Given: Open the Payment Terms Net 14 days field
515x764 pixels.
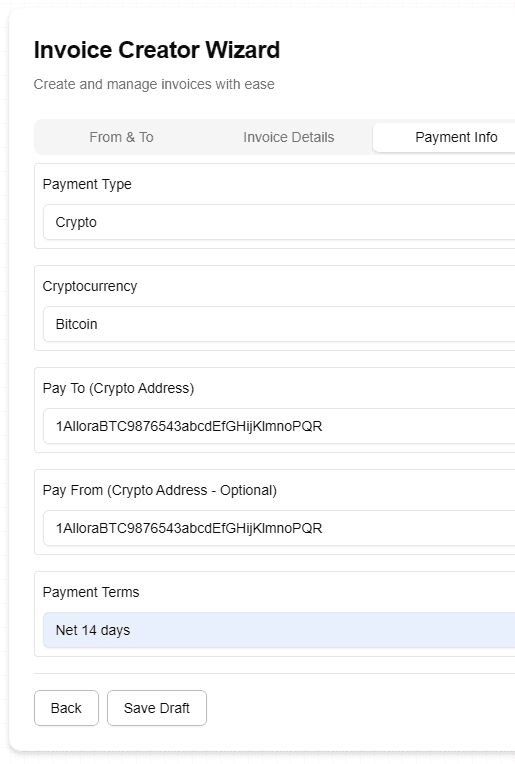Looking at the screenshot, I should [279, 630].
